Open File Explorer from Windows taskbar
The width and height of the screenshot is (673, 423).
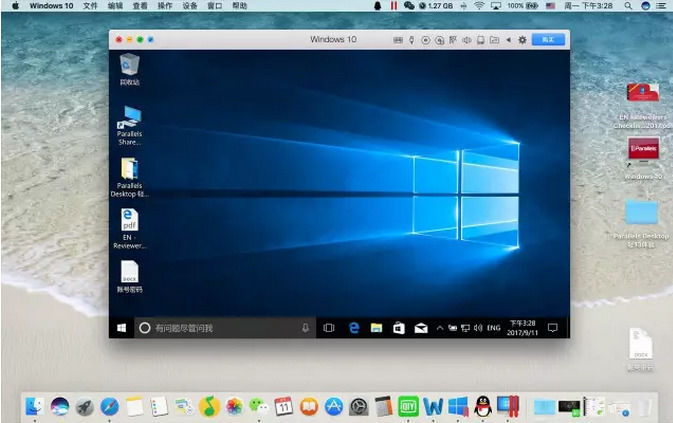click(x=376, y=328)
